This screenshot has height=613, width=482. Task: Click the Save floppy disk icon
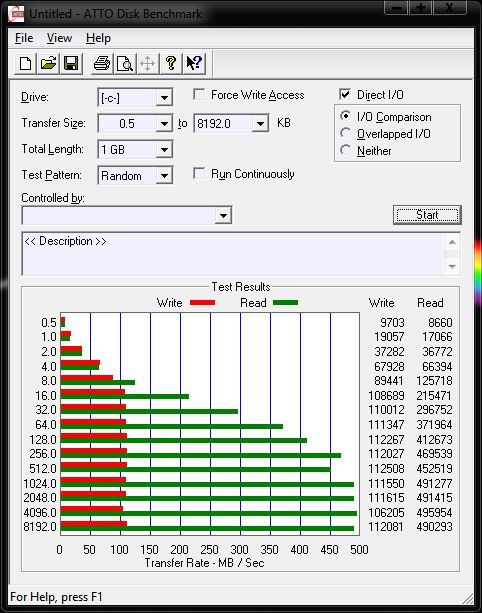point(71,63)
